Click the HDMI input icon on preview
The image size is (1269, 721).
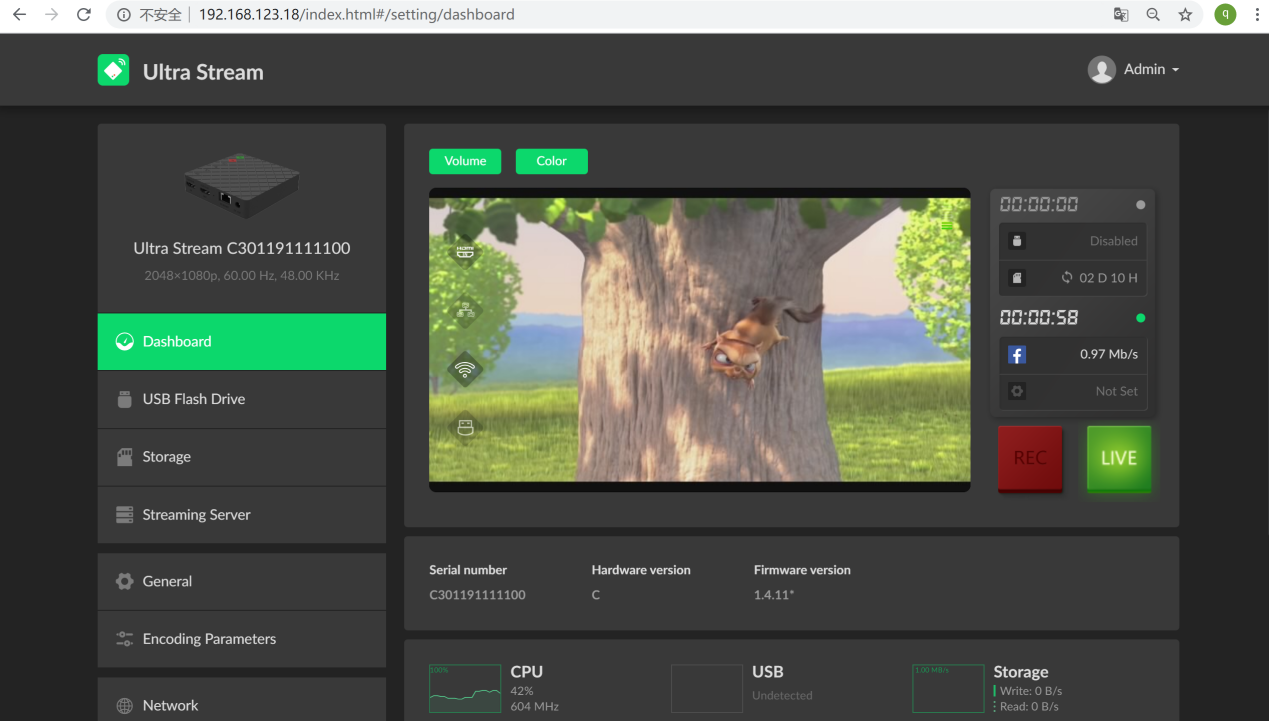pyautogui.click(x=464, y=252)
